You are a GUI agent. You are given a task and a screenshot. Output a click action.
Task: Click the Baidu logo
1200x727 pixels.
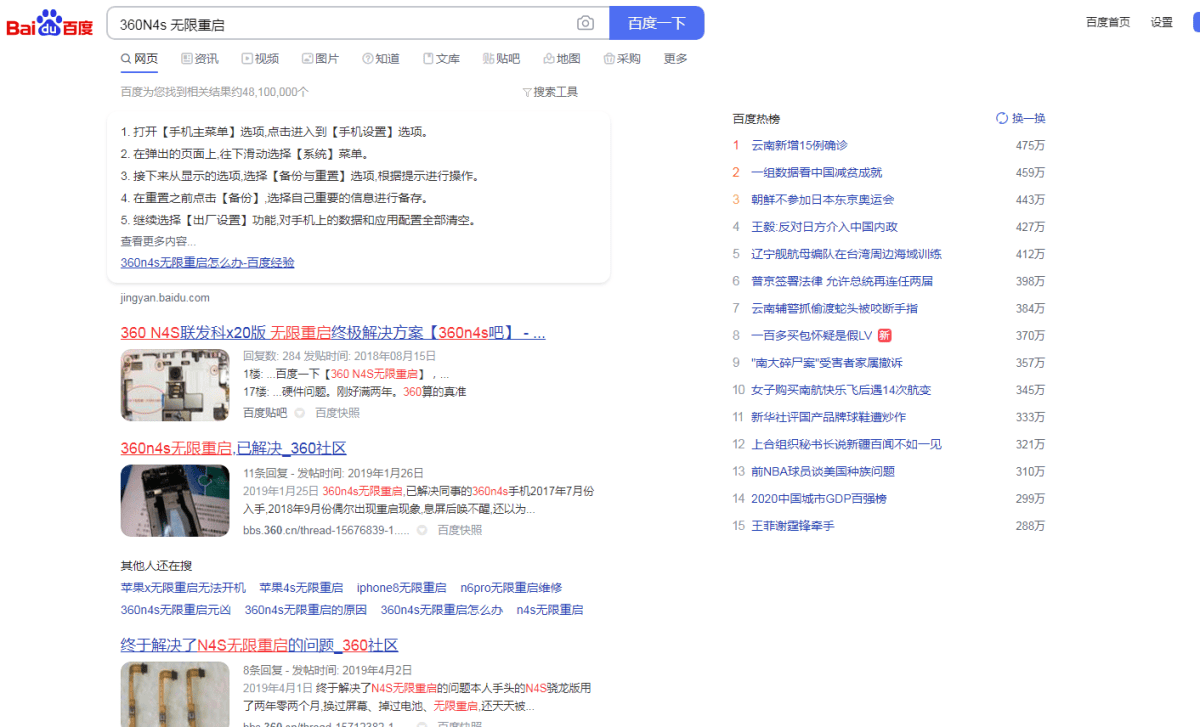47,21
